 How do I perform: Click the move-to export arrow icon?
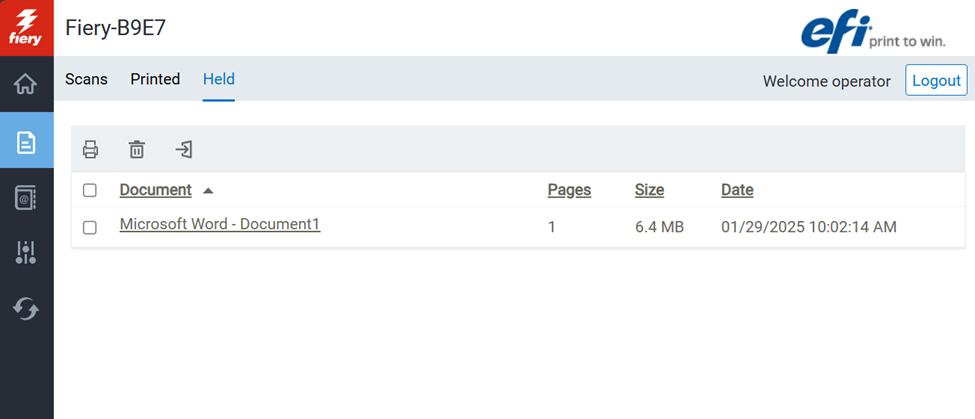(184, 150)
